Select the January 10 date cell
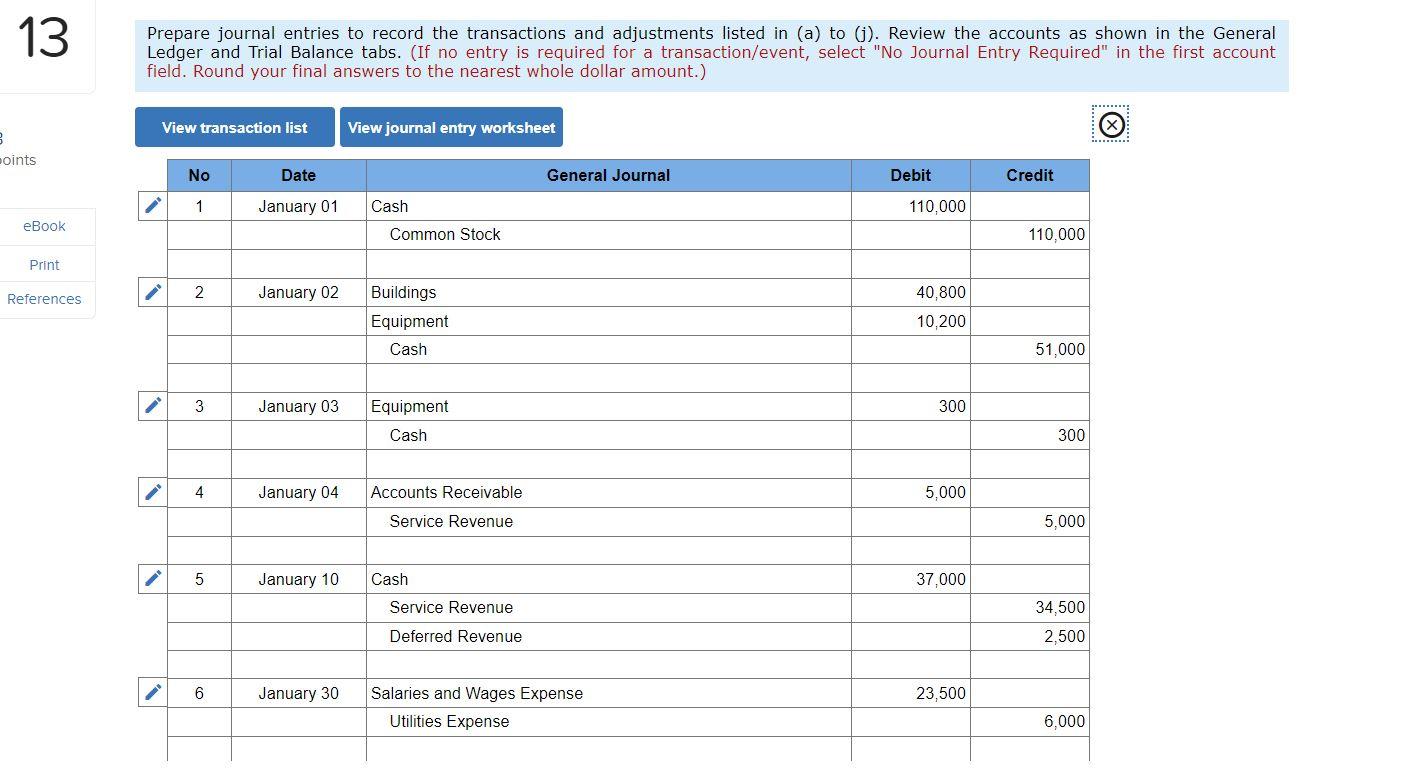1408x768 pixels. [299, 579]
